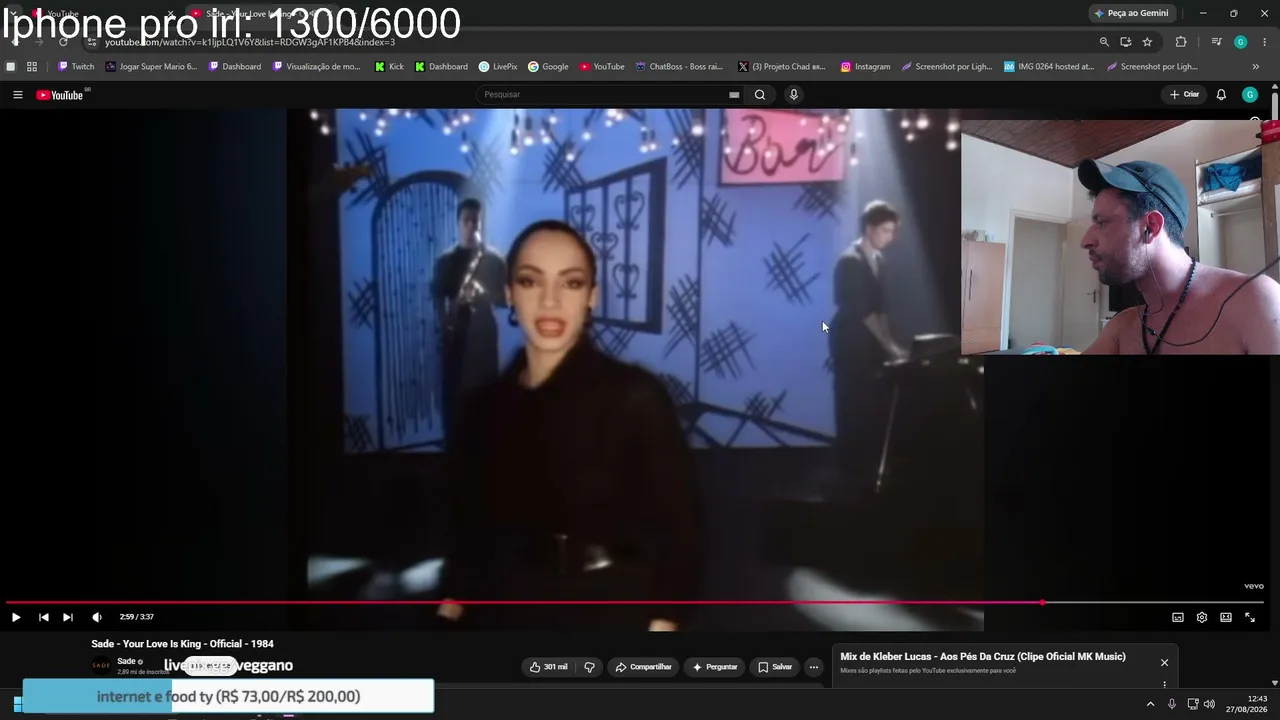Viewport: 1280px width, 720px height.
Task: Like the Sade video (301 mil)
Action: click(548, 667)
